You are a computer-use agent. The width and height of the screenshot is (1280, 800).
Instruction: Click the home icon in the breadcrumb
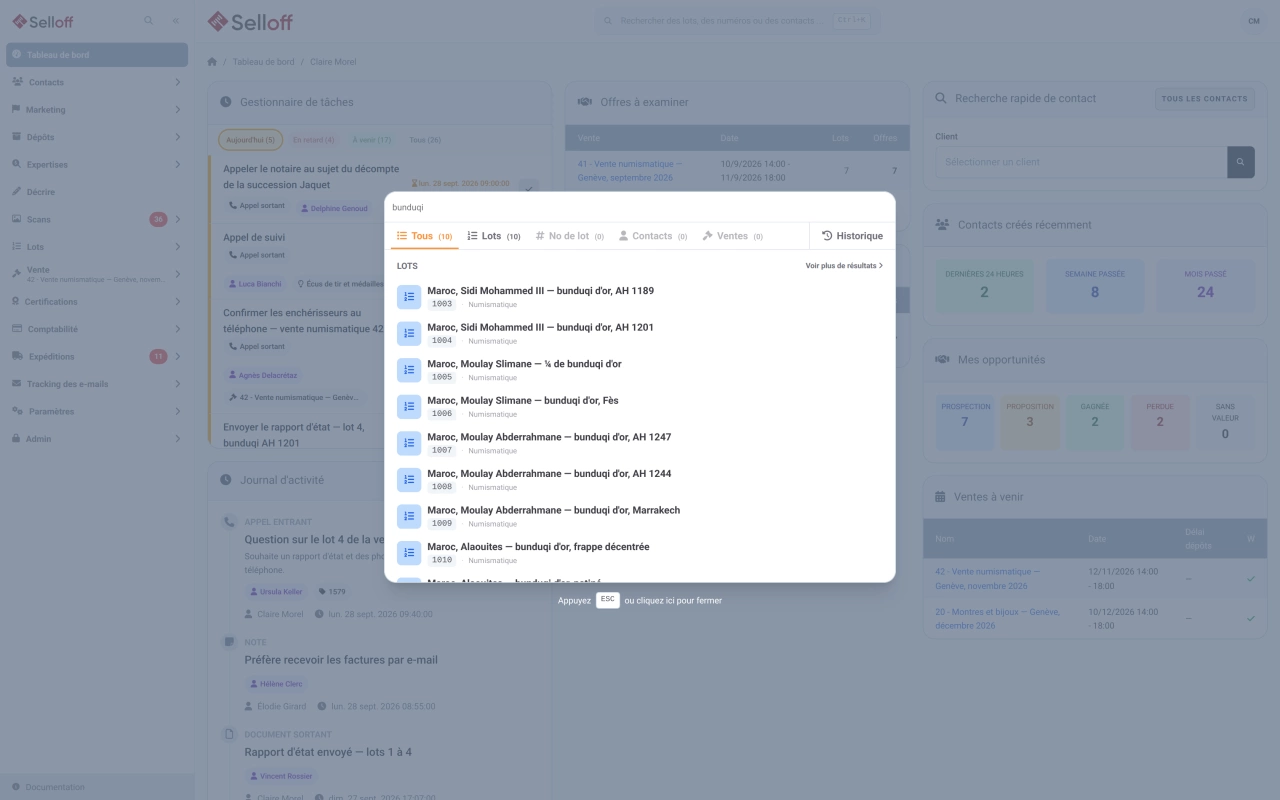(212, 62)
